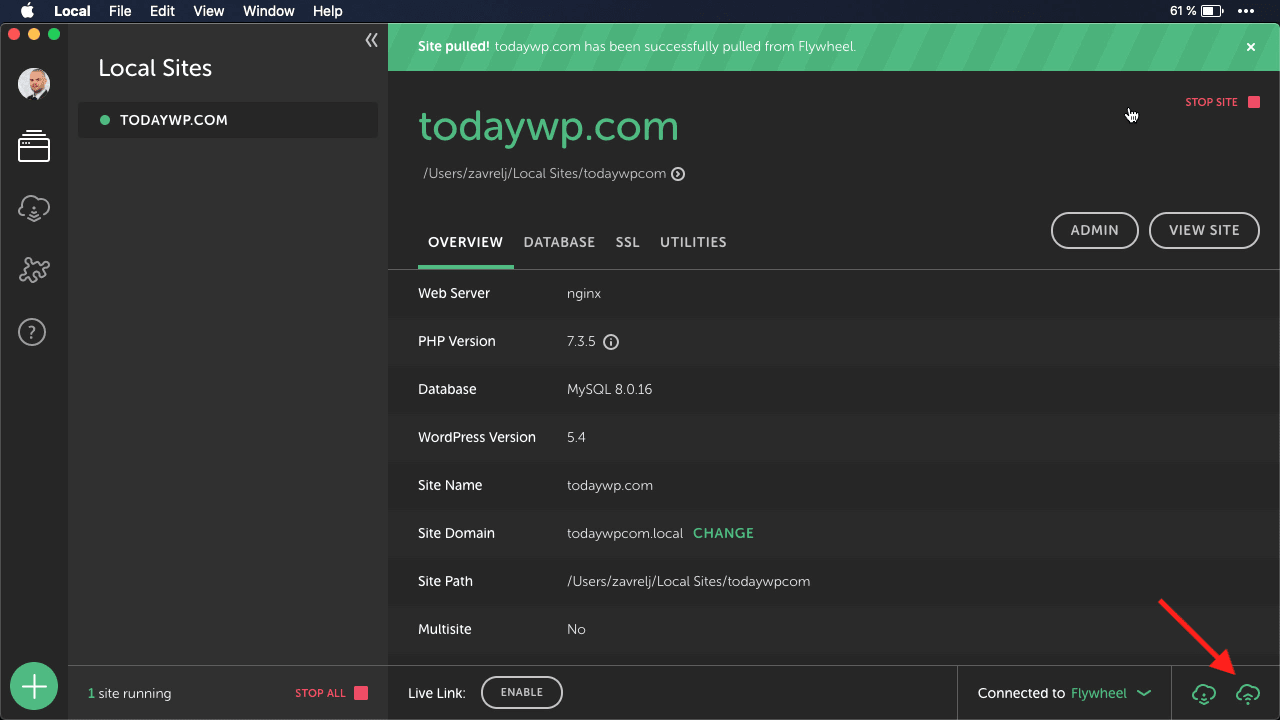Image resolution: width=1280 pixels, height=720 pixels.
Task: Open the Help menu
Action: (x=328, y=11)
